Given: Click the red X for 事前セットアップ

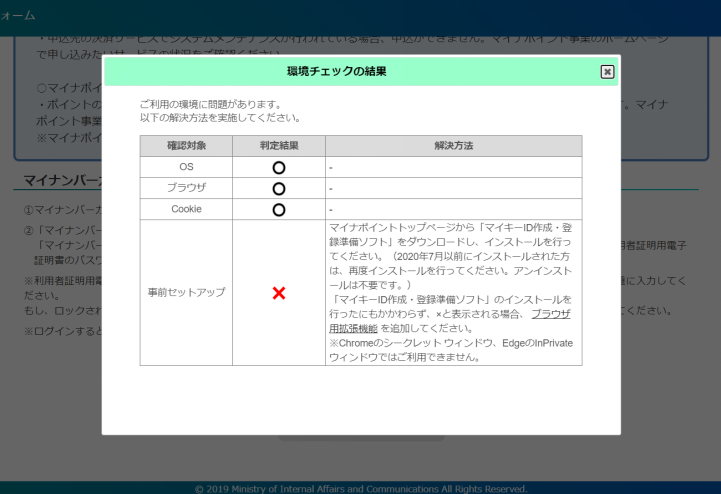Looking at the screenshot, I should click(x=279, y=293).
